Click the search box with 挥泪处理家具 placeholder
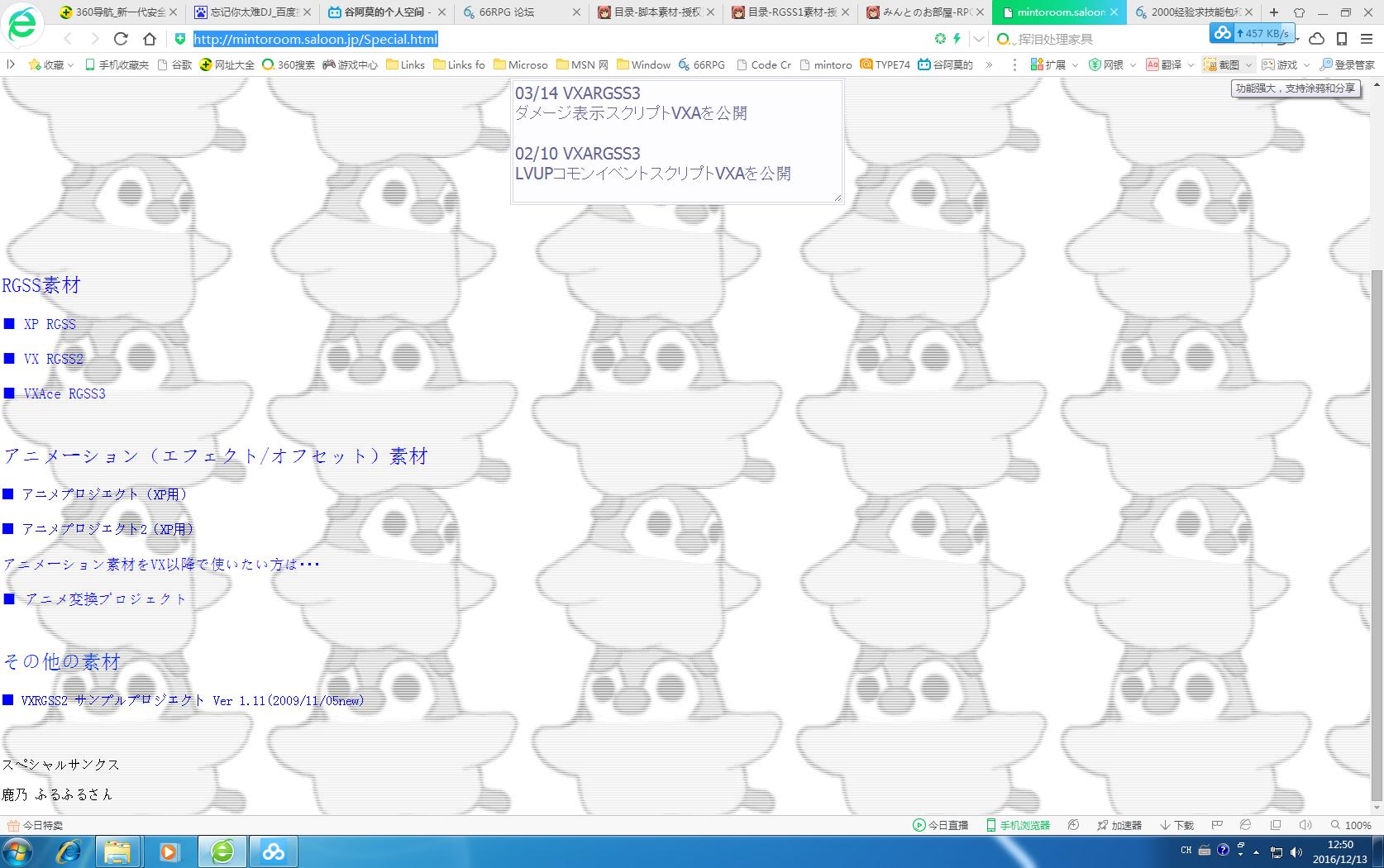This screenshot has height=868, width=1384. coord(1100,39)
